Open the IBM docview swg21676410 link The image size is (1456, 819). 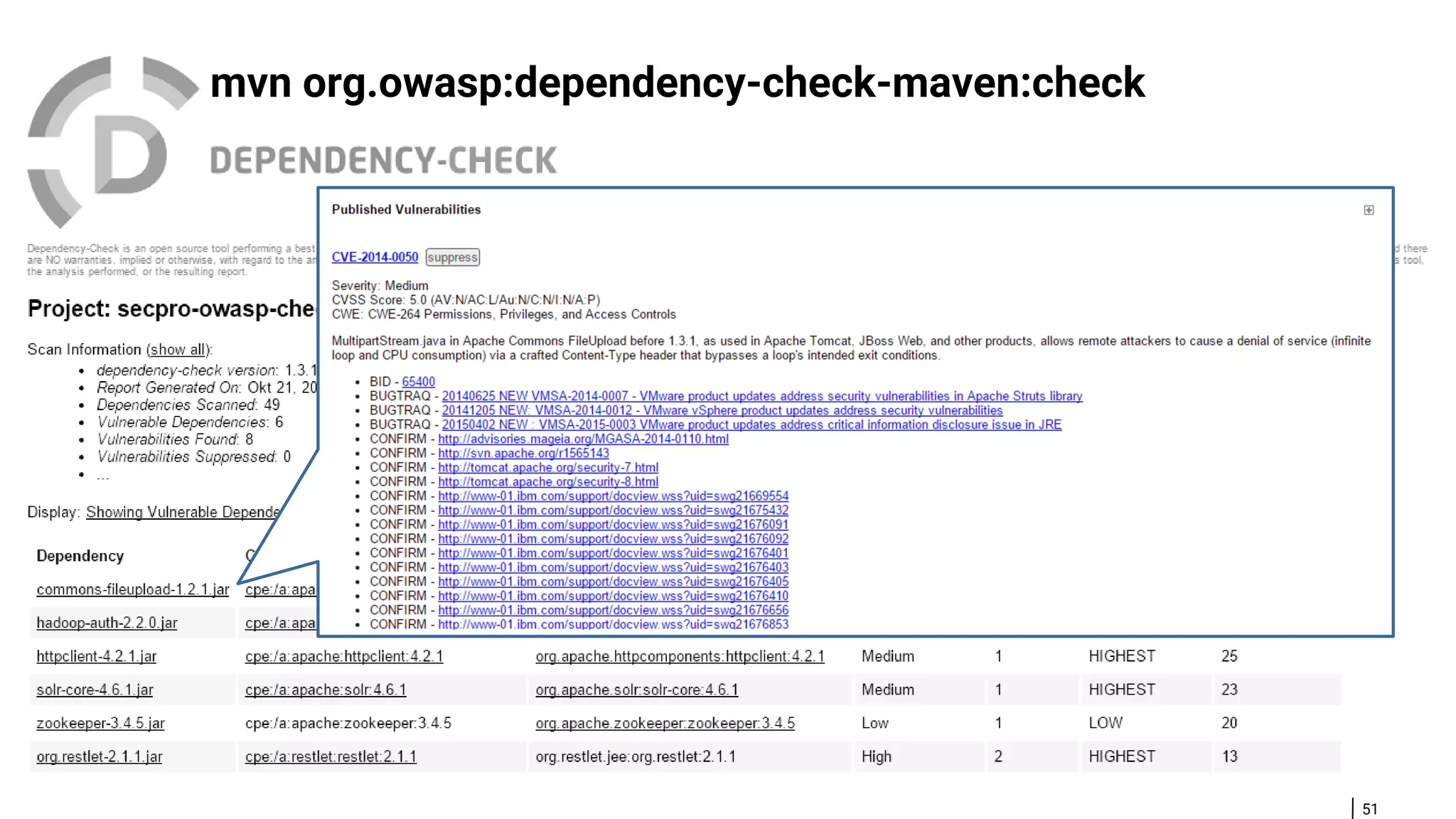point(614,595)
